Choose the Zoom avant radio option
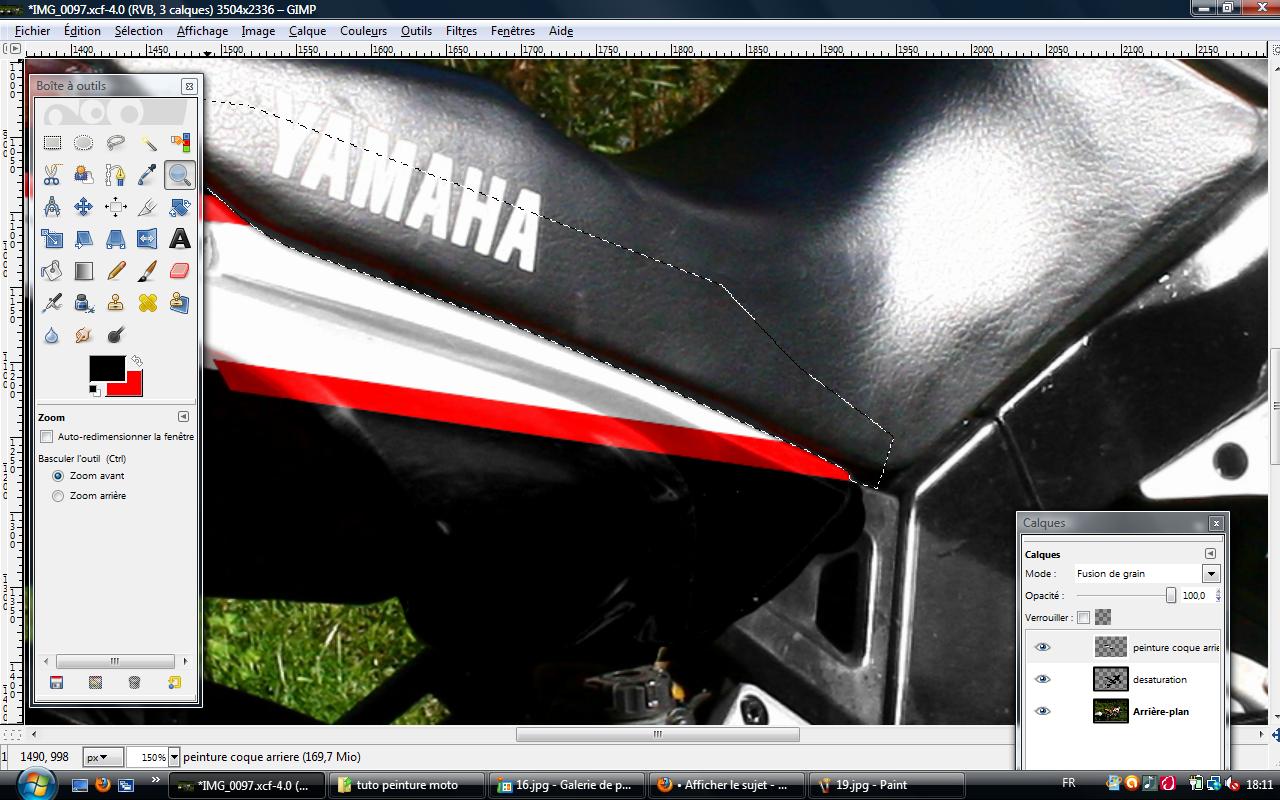The height and width of the screenshot is (800, 1280). pyautogui.click(x=58, y=476)
